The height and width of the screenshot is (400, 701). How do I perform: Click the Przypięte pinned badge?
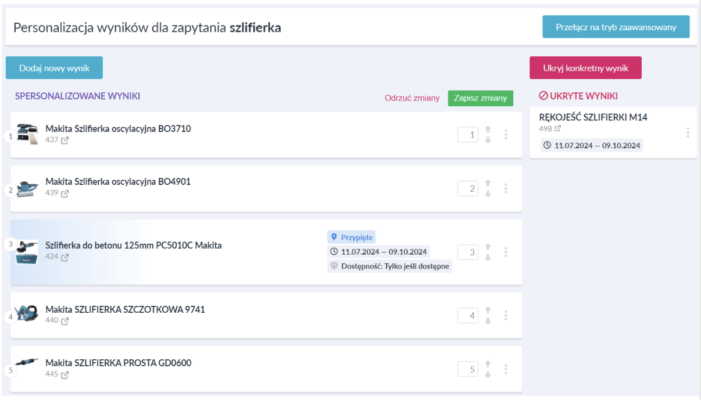point(351,237)
